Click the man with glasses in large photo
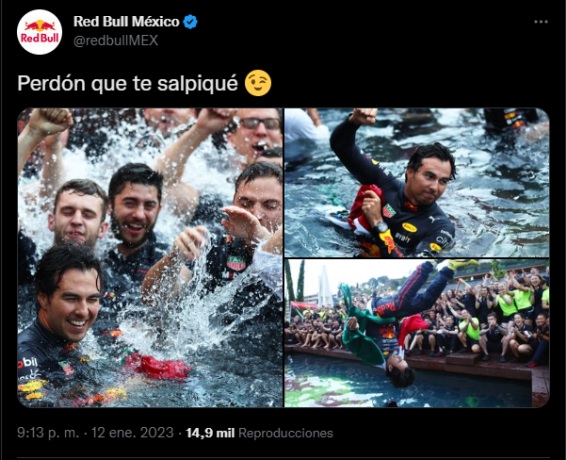Screen dimensions: 566x460 click(x=256, y=132)
